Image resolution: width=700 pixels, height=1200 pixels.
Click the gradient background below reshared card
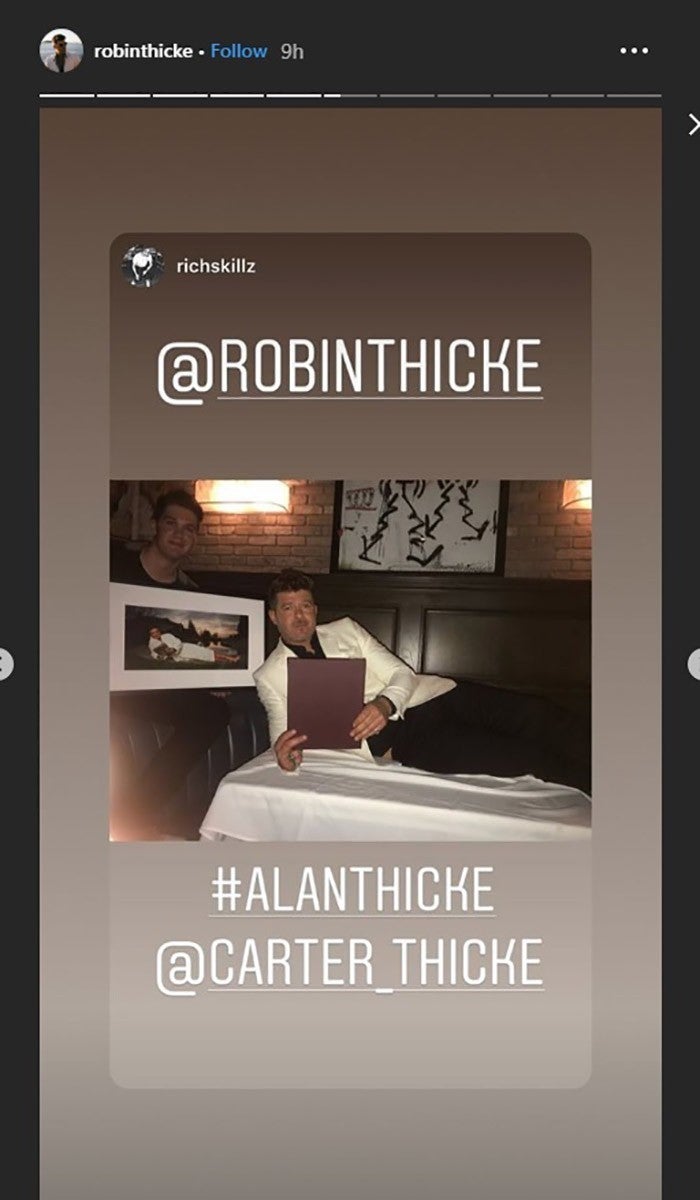coord(350,1143)
